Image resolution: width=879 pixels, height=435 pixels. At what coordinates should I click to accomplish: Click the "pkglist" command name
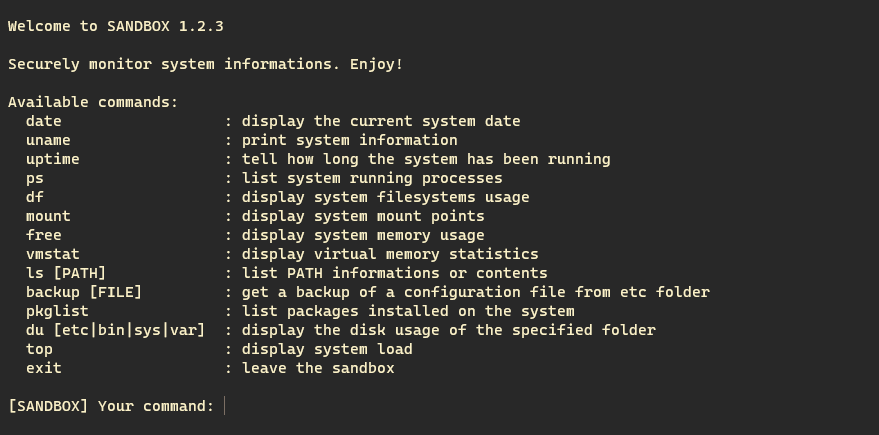[57, 312]
